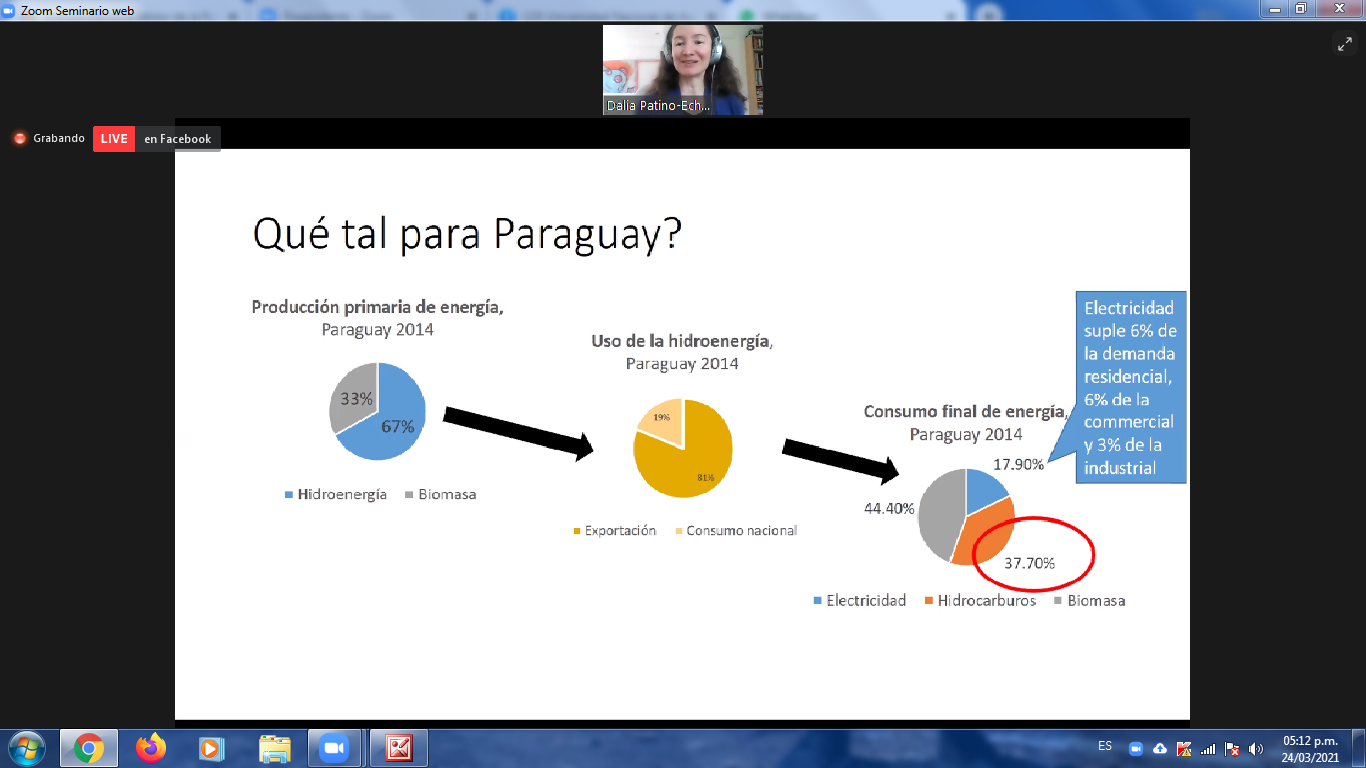Click the red LIVE badge

tap(114, 139)
